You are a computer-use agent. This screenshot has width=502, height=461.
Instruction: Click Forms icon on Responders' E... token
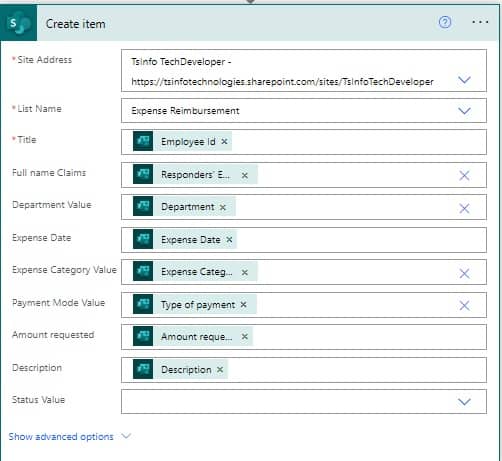[x=143, y=174]
